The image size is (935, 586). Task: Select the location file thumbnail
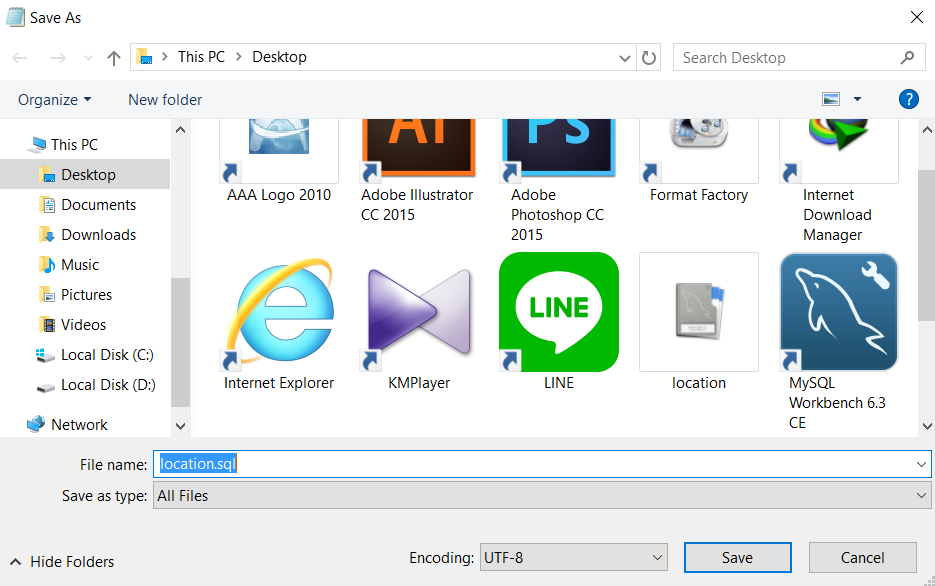699,312
